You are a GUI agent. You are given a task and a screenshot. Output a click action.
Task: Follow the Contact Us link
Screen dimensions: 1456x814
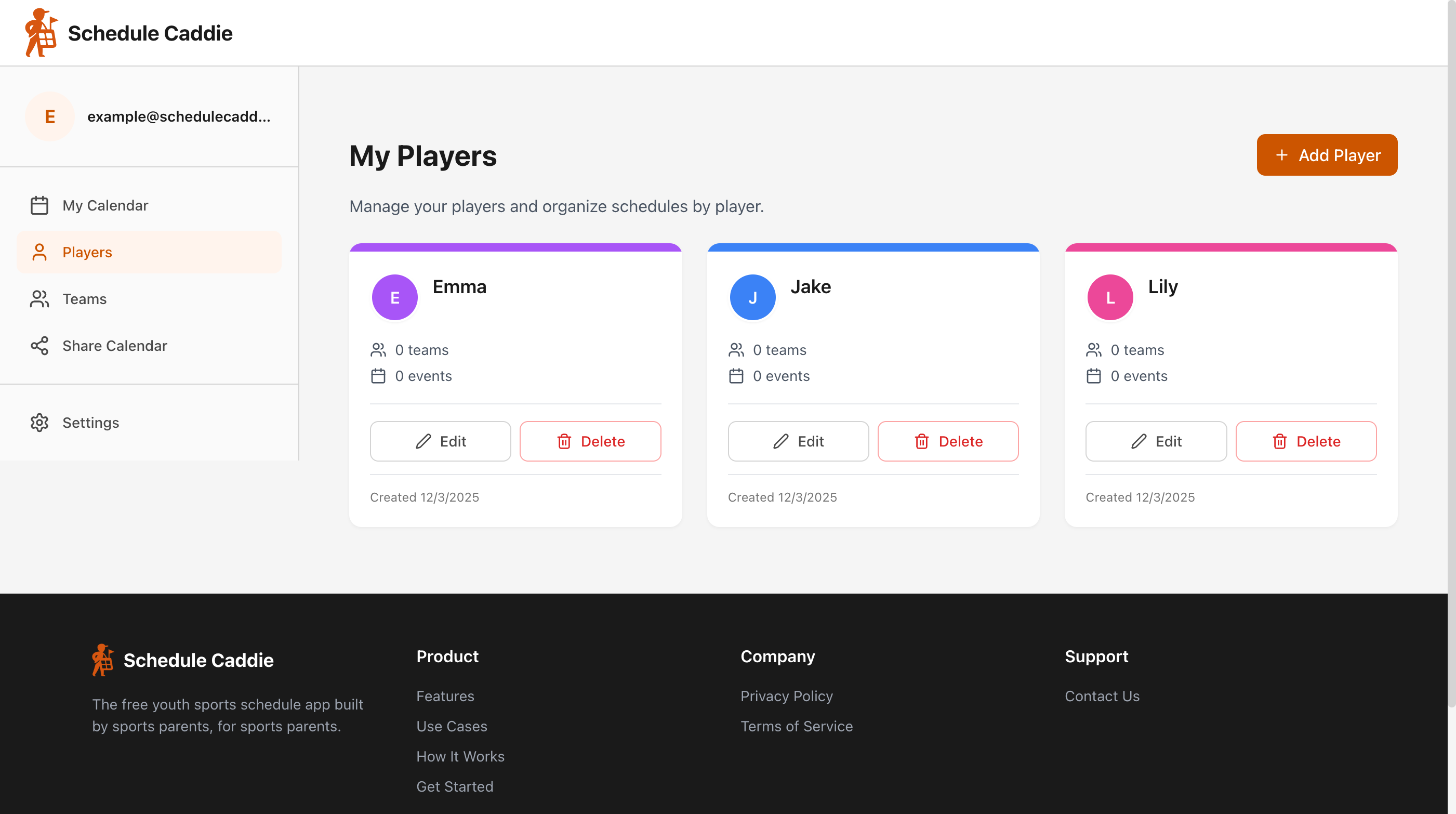(x=1102, y=696)
